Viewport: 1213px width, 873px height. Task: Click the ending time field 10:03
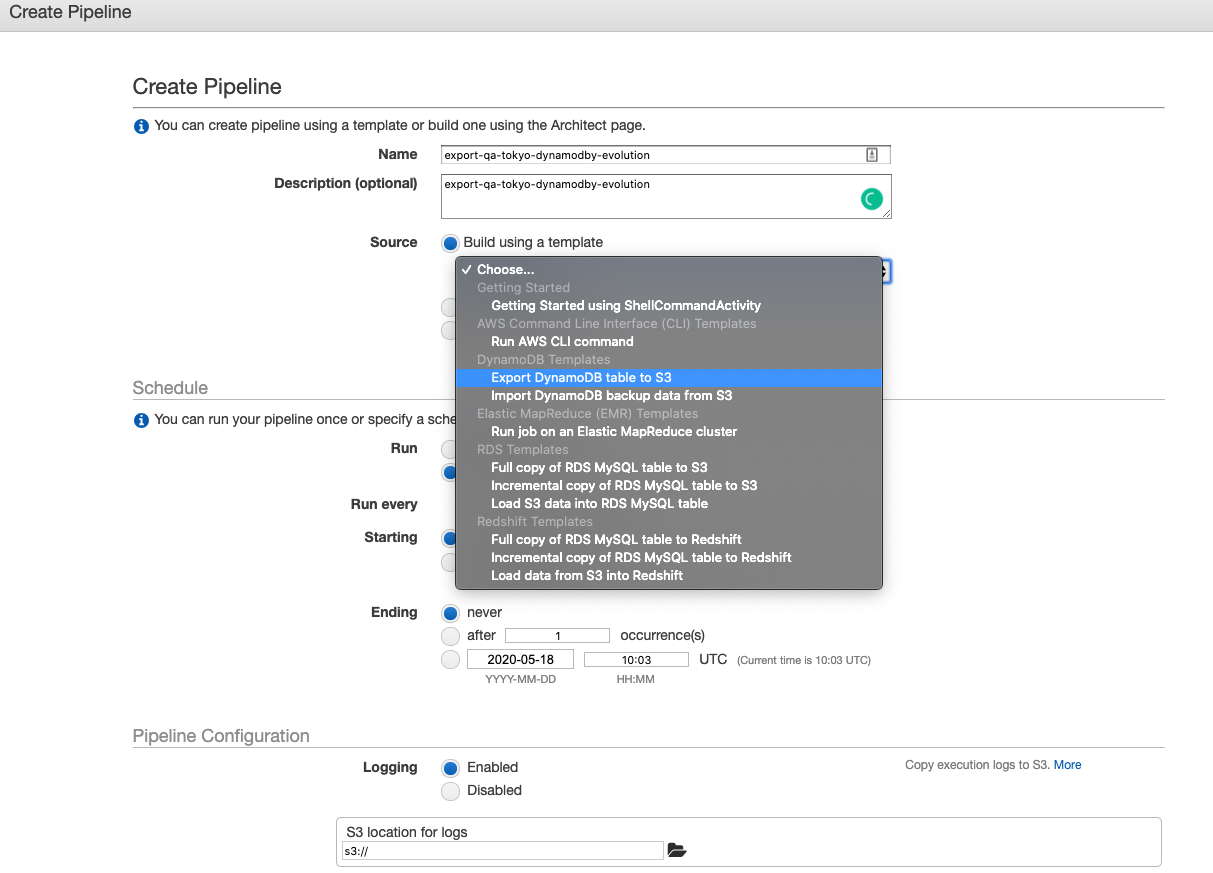click(636, 660)
